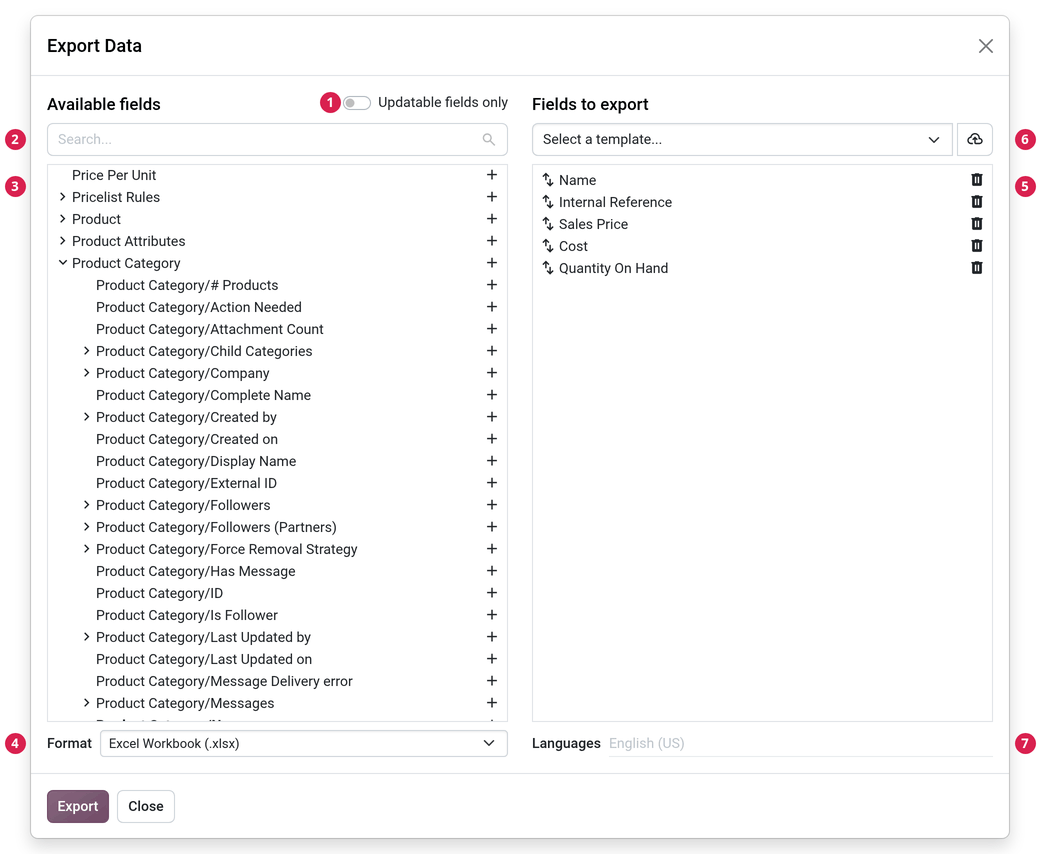Viewport: 1040px width, 854px height.
Task: Expand Pricelist Rules tree node
Action: click(x=62, y=197)
